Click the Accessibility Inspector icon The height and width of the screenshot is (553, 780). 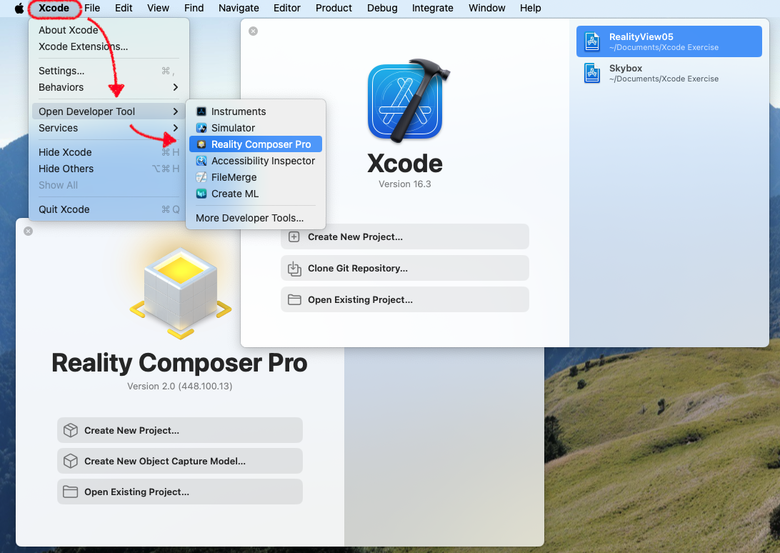click(201, 161)
